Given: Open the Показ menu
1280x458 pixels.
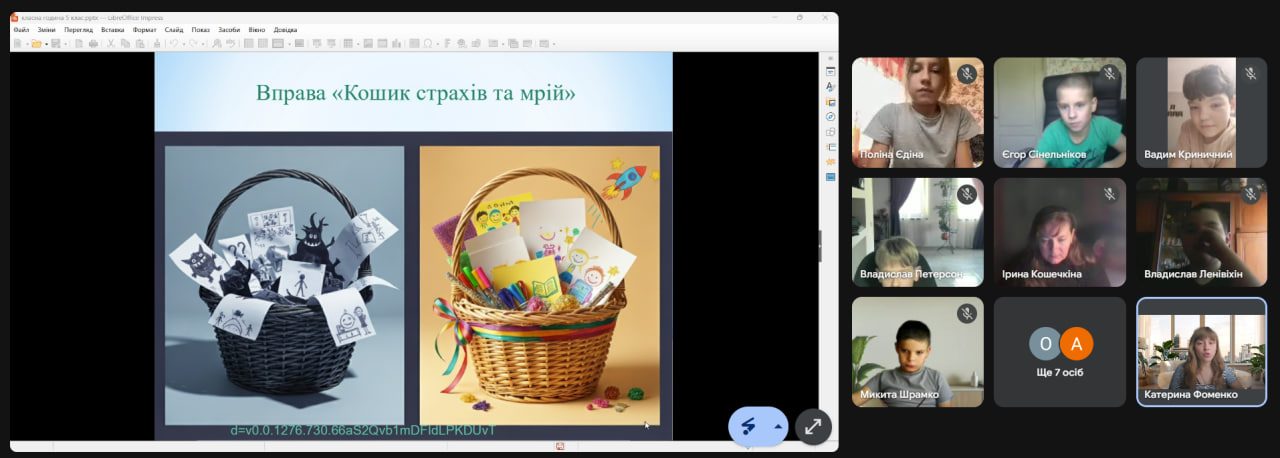Looking at the screenshot, I should (200, 30).
